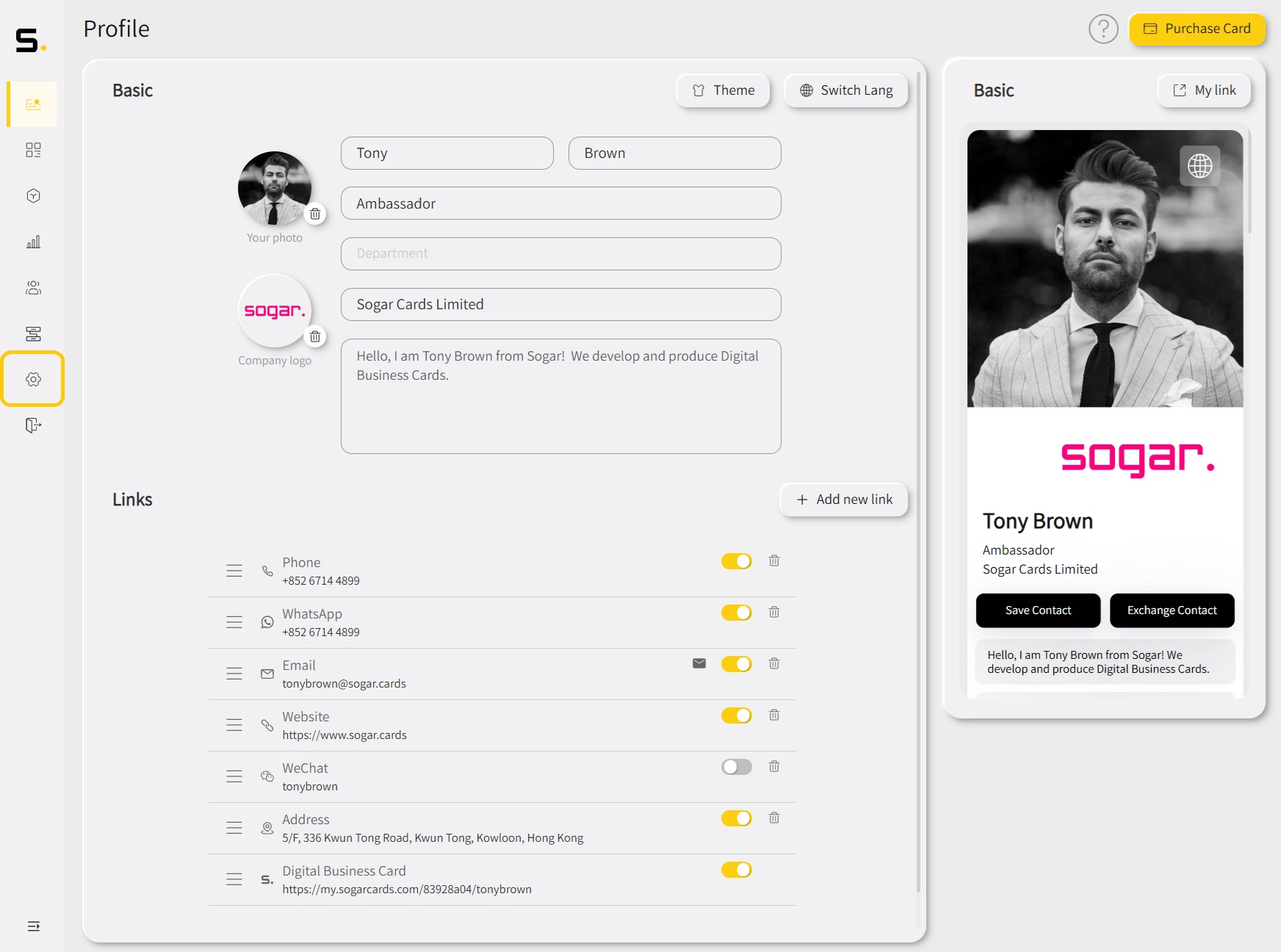Open the Theme picker
The width and height of the screenshot is (1281, 952).
pos(723,90)
